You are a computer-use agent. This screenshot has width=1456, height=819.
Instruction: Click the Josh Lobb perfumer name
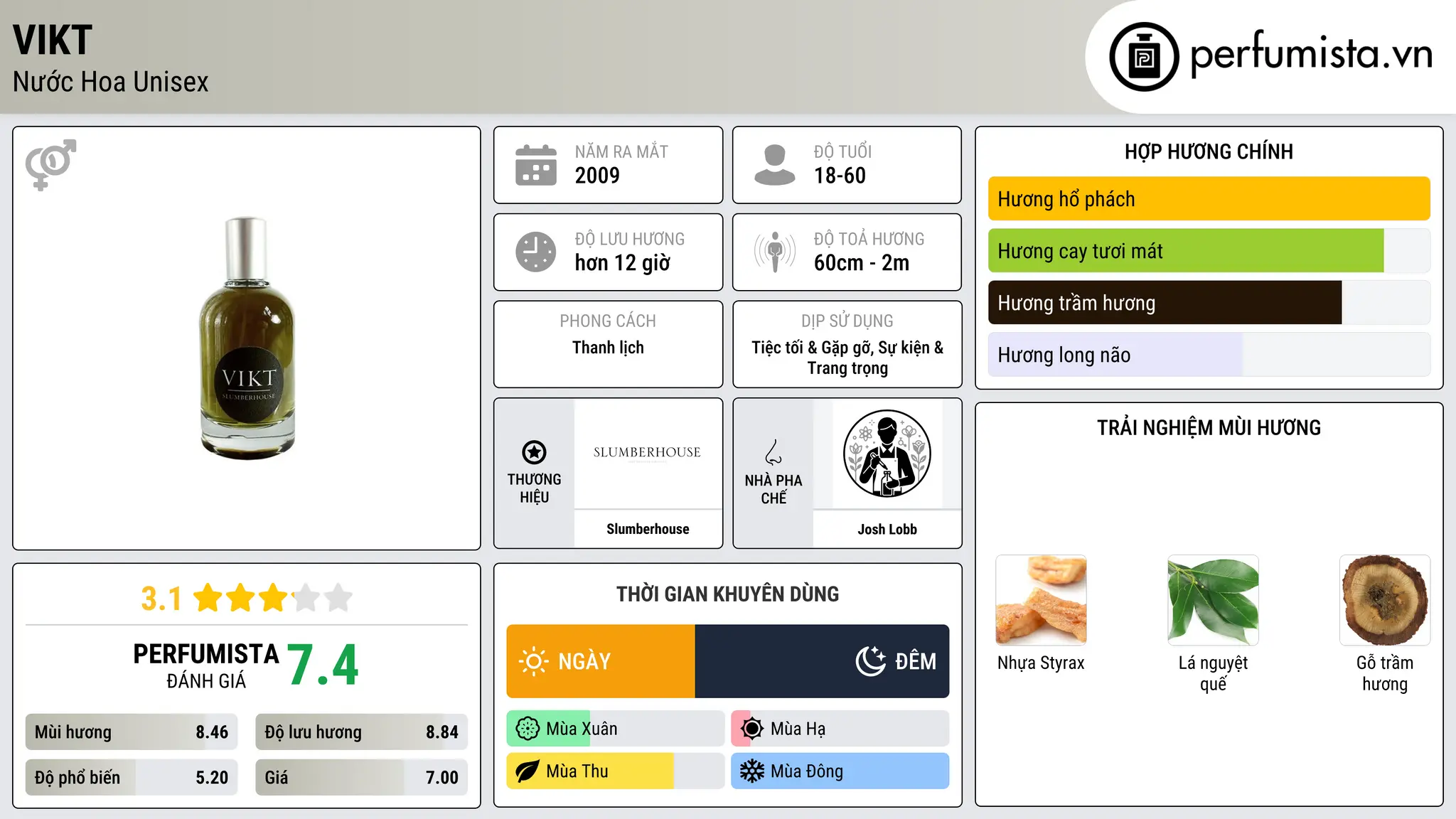tap(887, 530)
